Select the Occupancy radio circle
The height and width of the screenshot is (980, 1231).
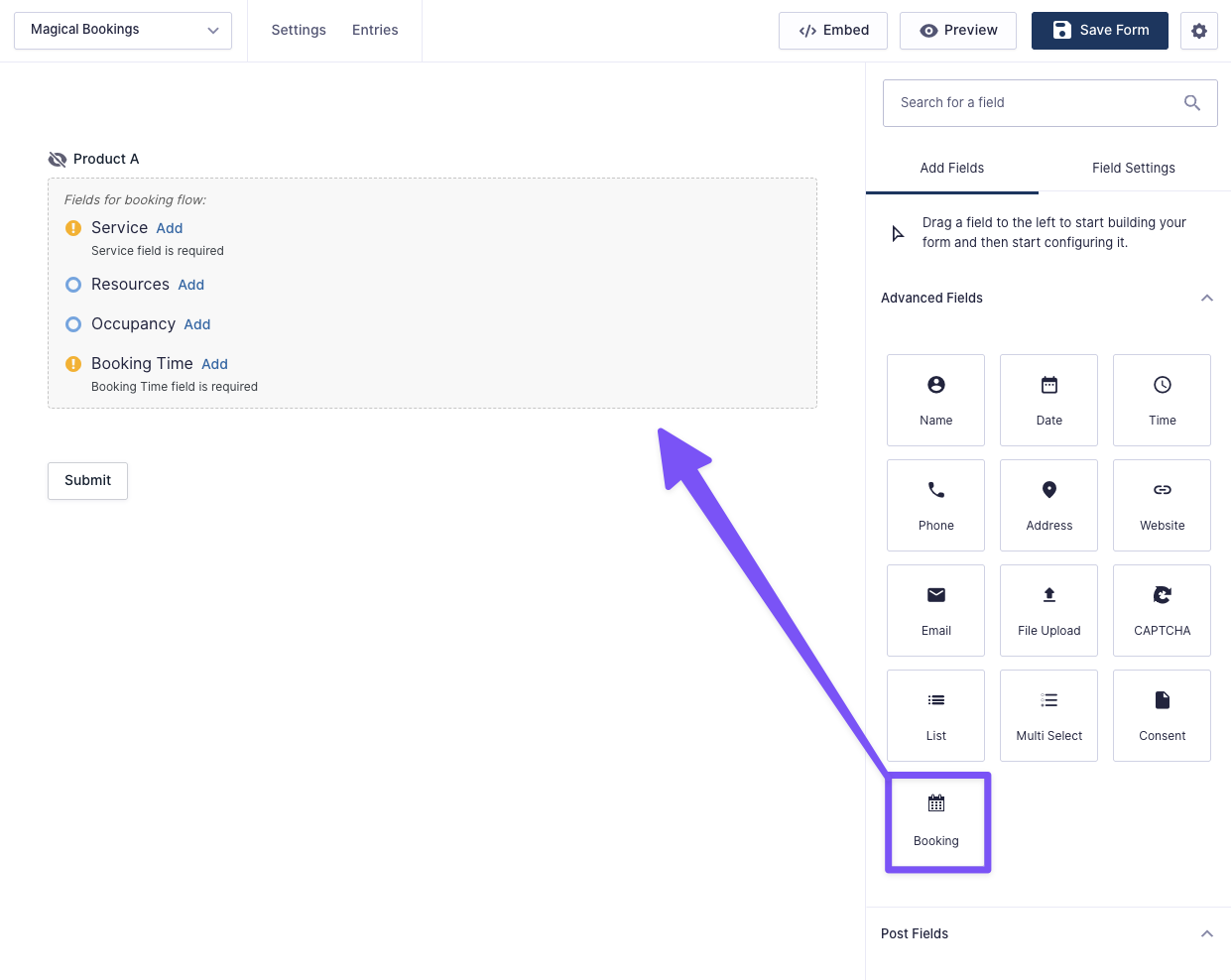point(73,324)
